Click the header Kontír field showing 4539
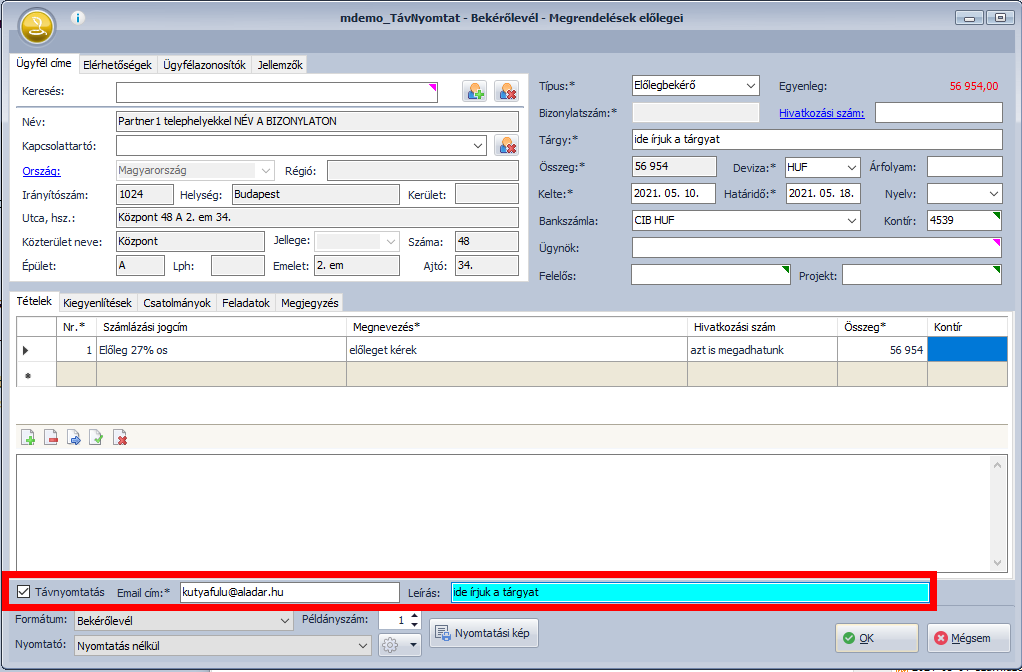The image size is (1022, 672). click(964, 220)
